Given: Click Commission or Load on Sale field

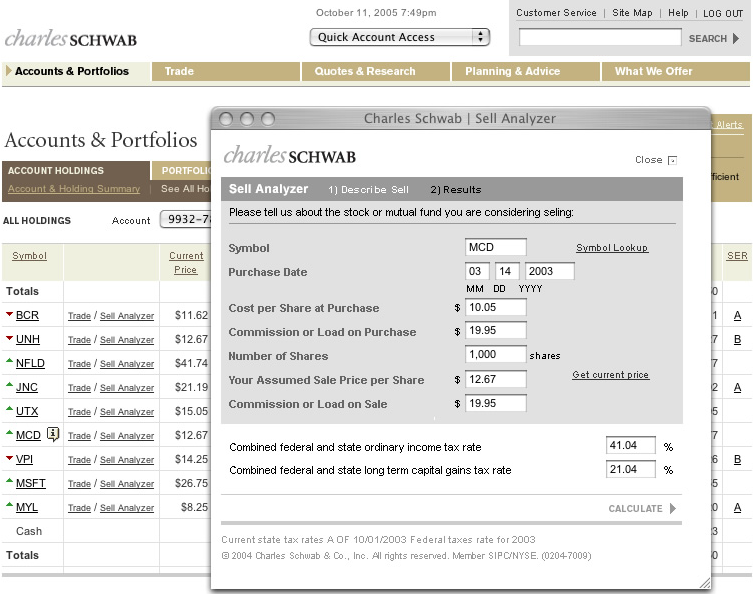Looking at the screenshot, I should click(495, 403).
